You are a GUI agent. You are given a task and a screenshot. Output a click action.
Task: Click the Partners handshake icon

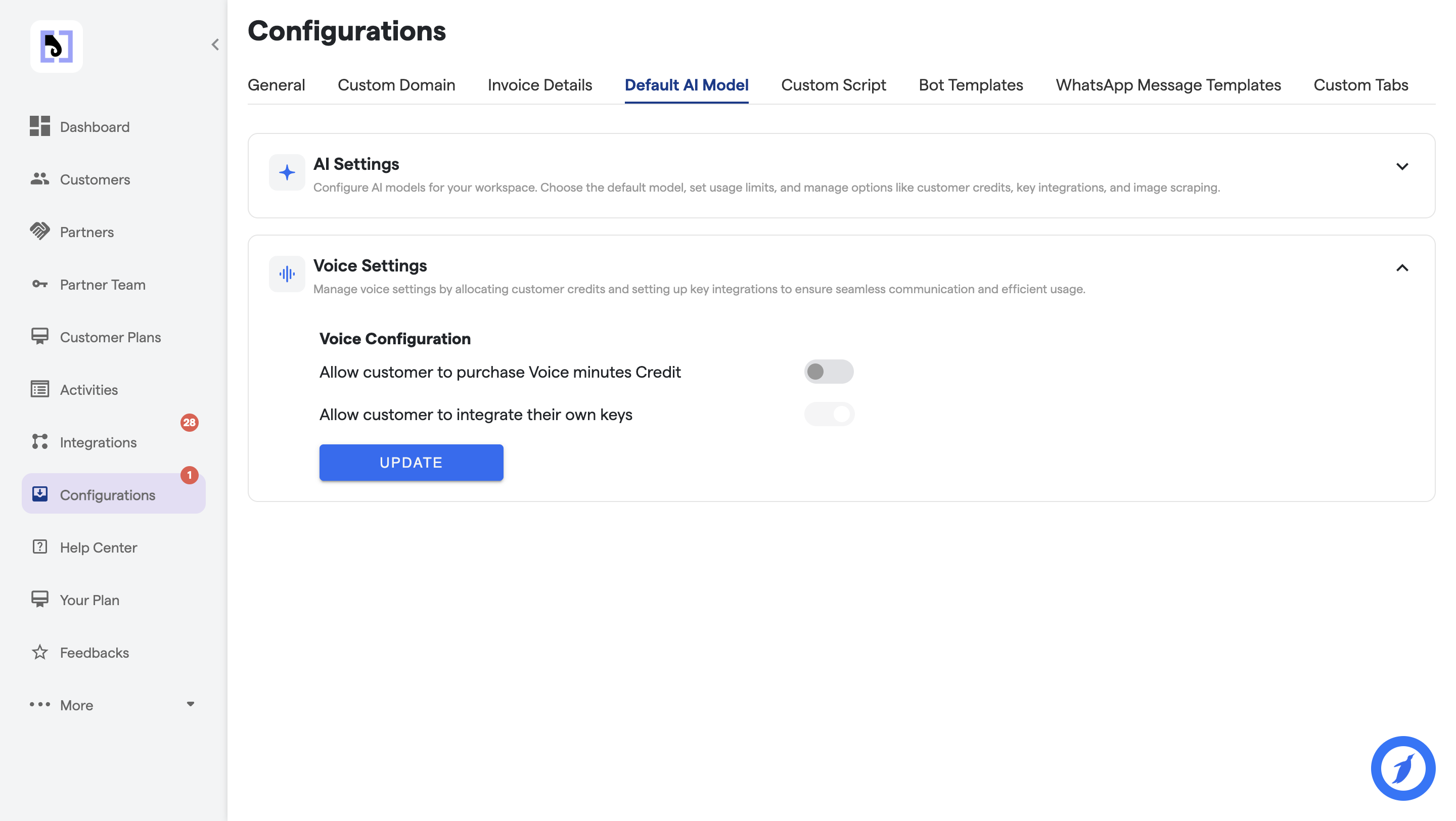39,231
